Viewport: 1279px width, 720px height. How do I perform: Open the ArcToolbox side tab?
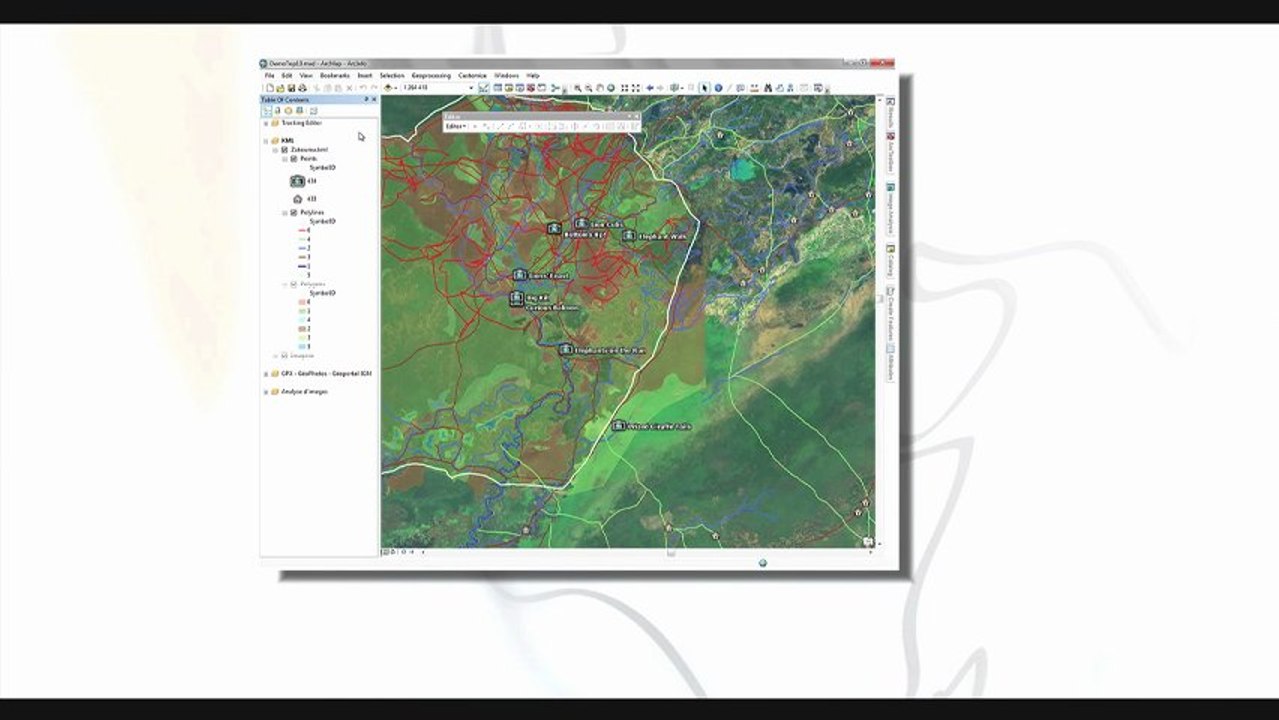(x=890, y=151)
